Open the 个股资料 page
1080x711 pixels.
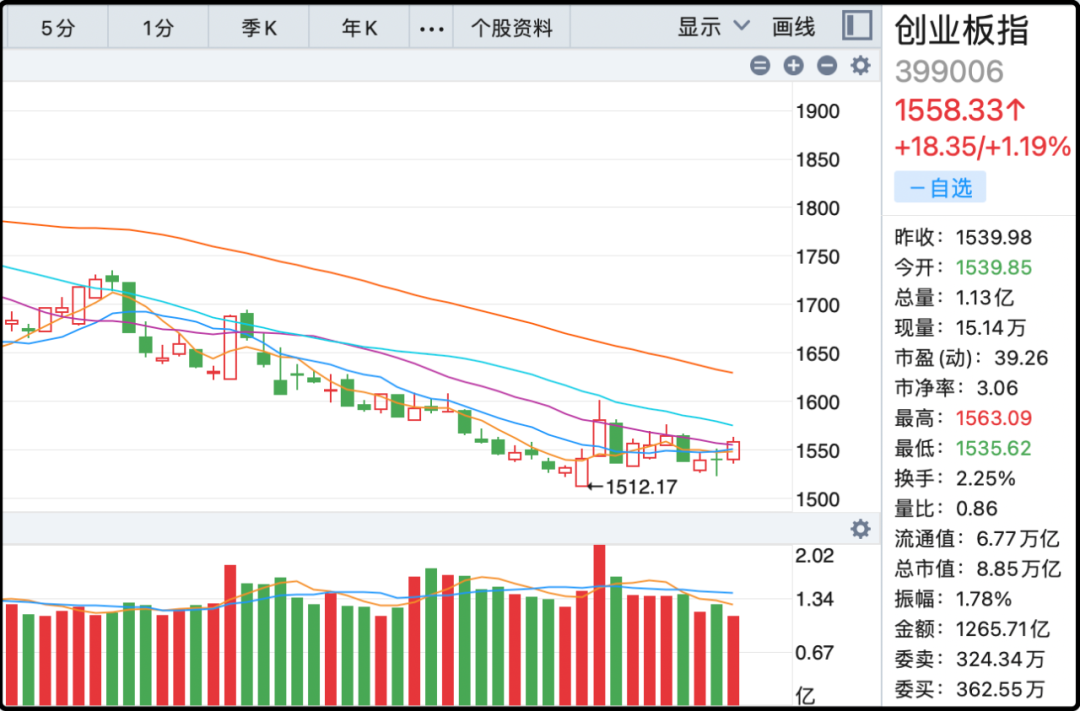click(511, 28)
